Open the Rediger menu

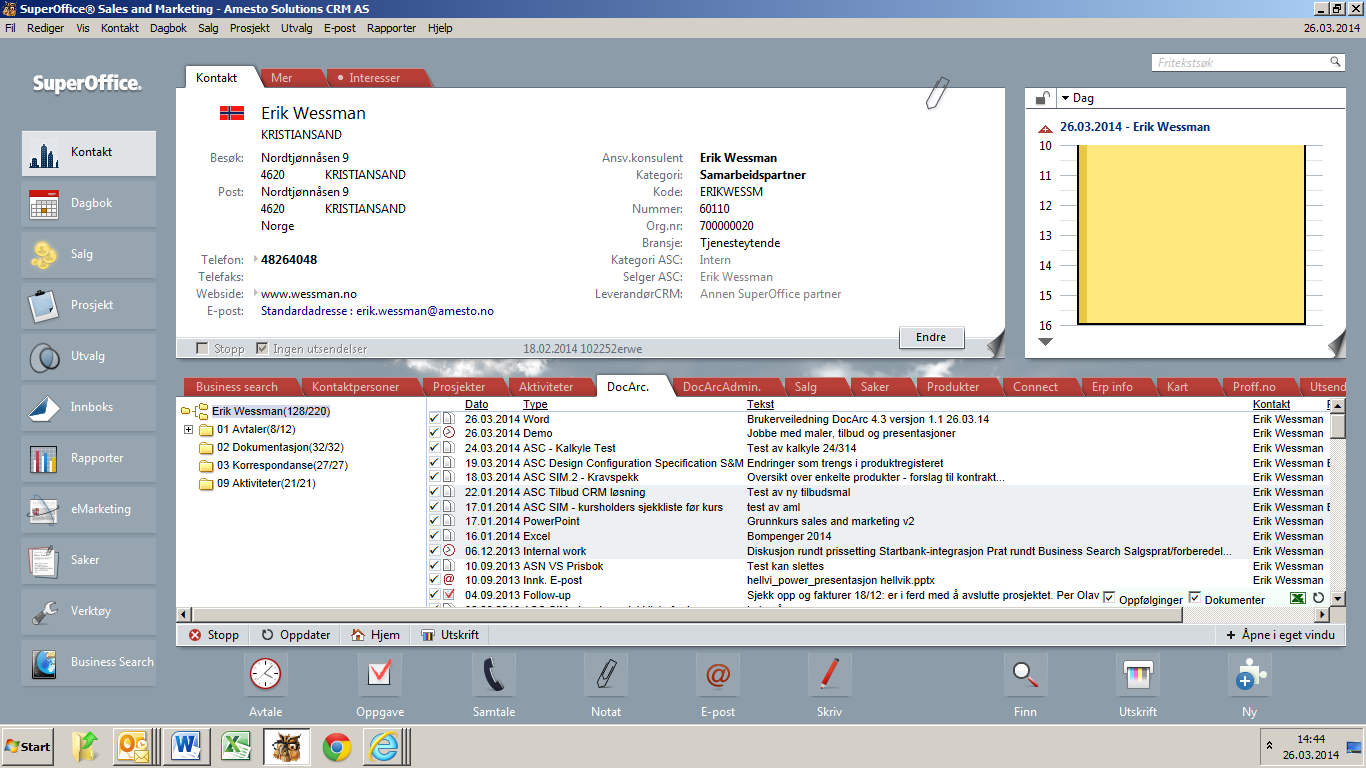point(45,28)
